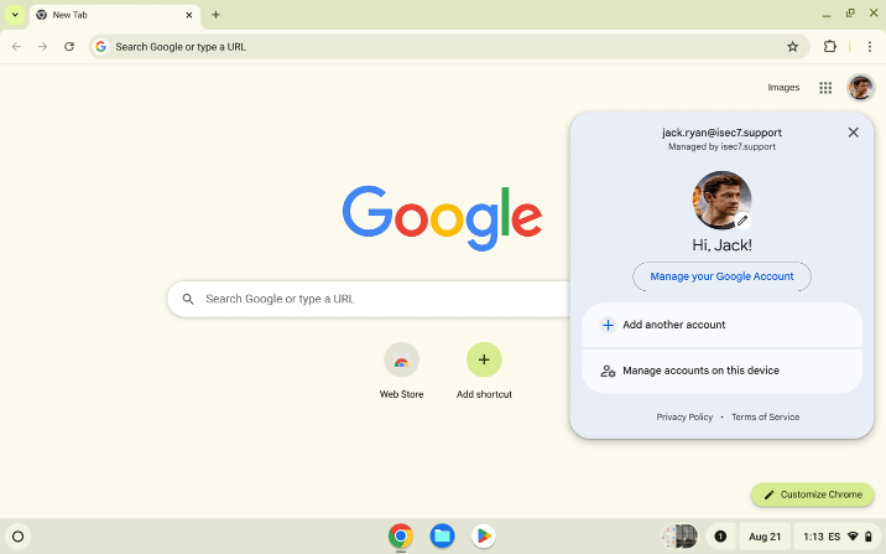Click the jack.ryan@isec7.support email text
886x554 pixels.
[x=722, y=133]
